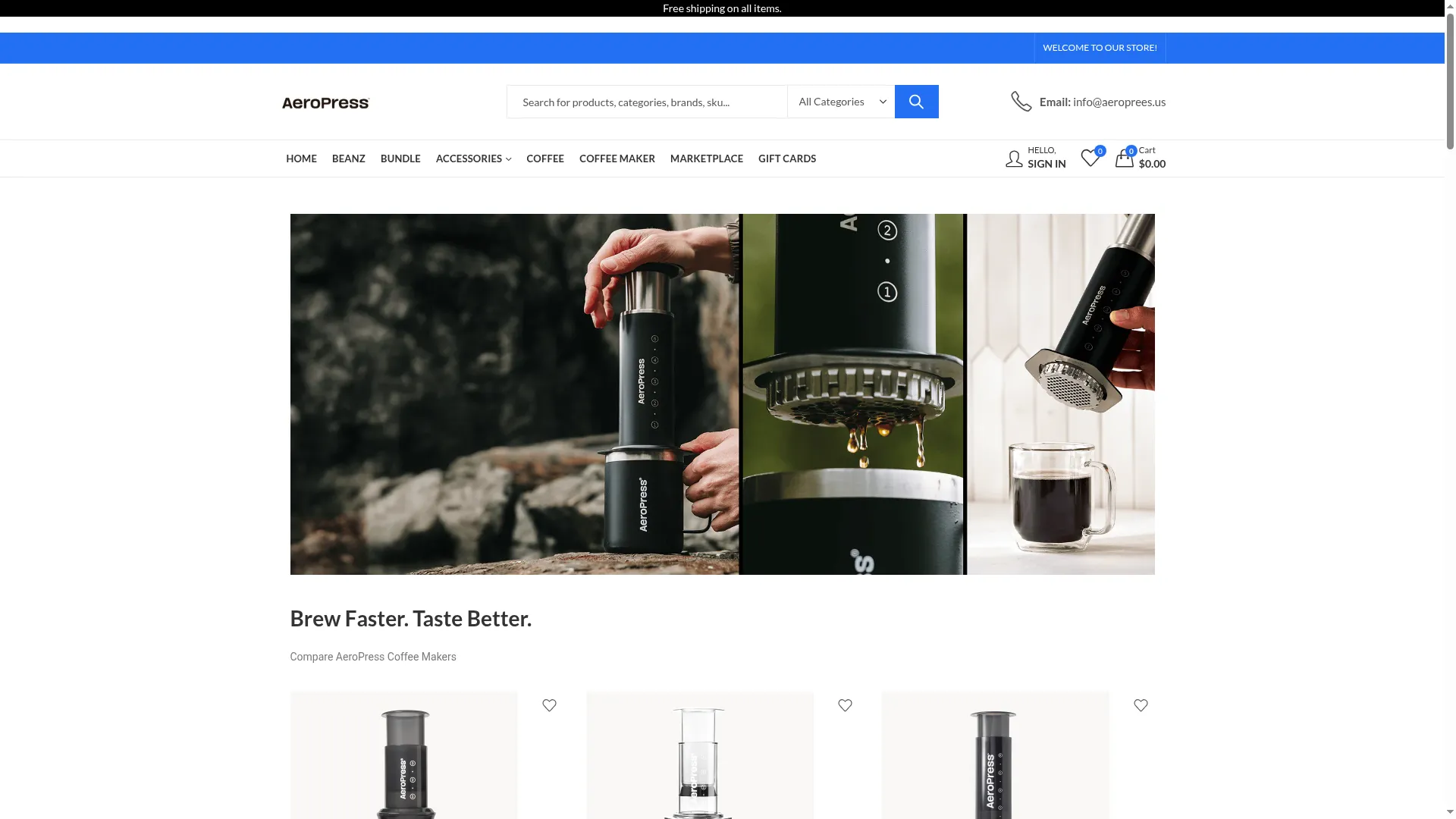Viewport: 1456px width, 819px height.
Task: Click the AeroPress logo
Action: click(x=325, y=102)
